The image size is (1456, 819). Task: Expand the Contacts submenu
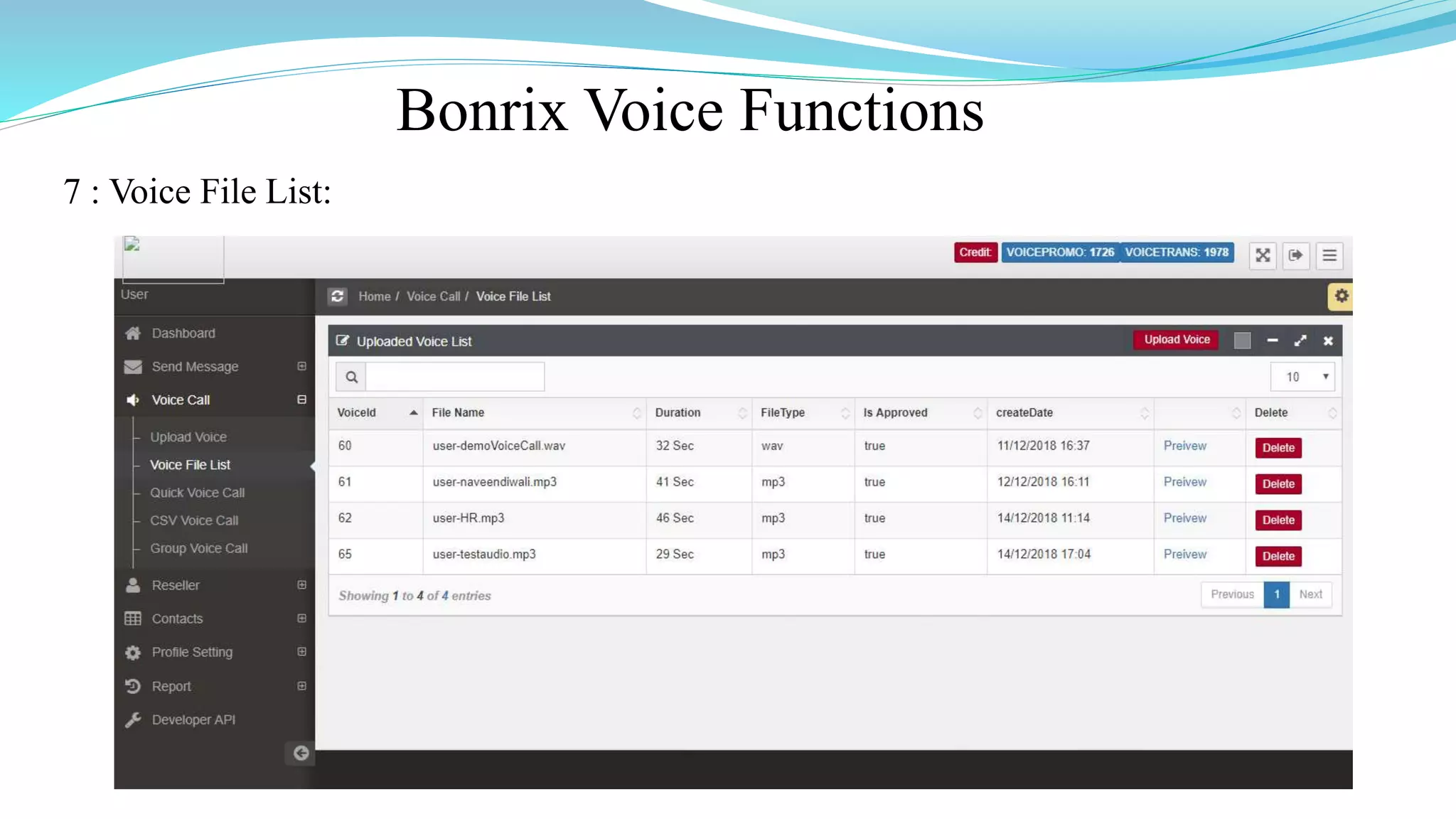pos(301,618)
